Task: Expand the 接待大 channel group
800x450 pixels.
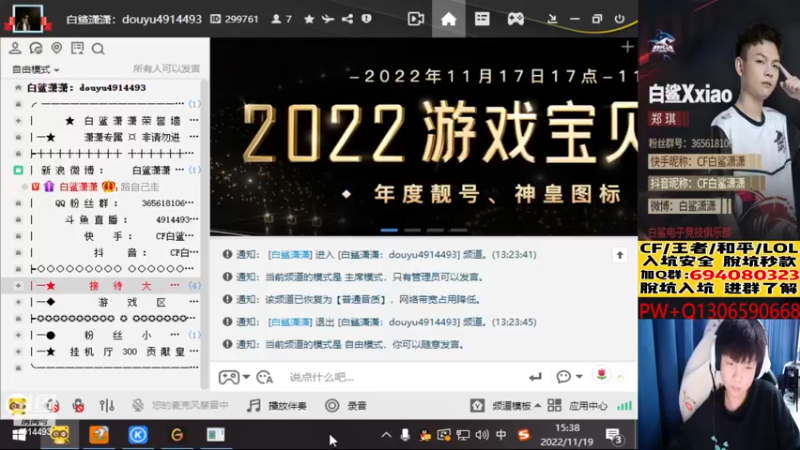Action: [18, 286]
